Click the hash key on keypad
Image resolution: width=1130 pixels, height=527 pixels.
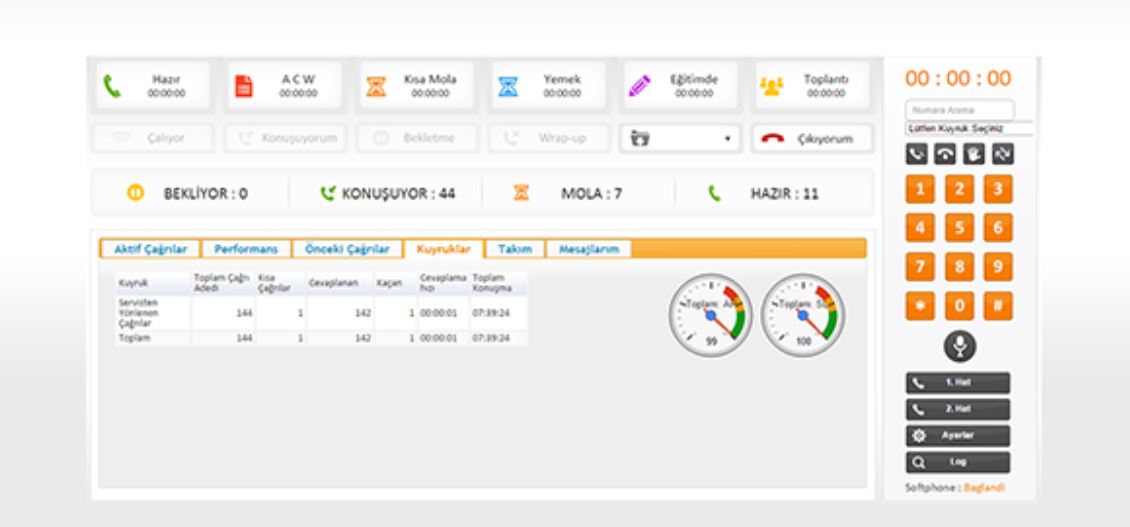(998, 306)
